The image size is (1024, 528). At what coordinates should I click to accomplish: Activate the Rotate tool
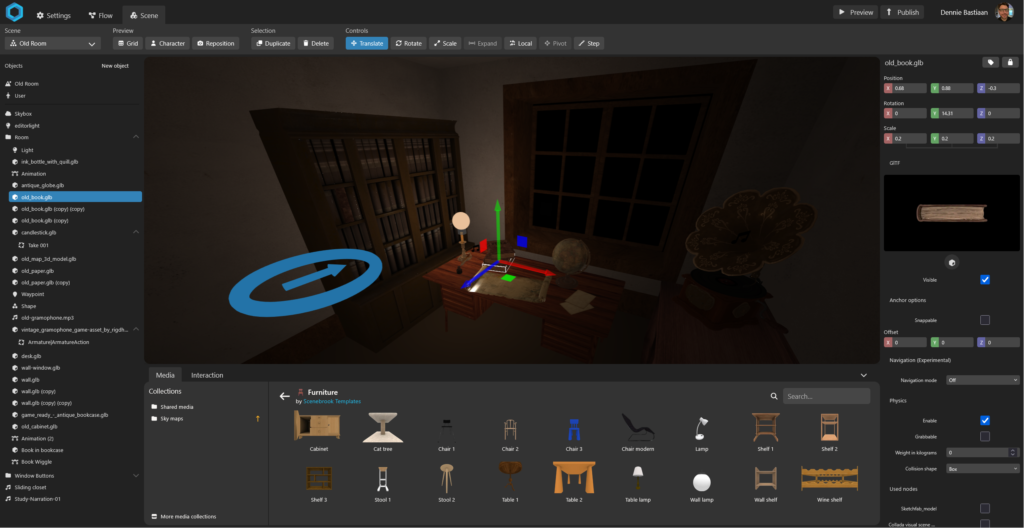[408, 44]
